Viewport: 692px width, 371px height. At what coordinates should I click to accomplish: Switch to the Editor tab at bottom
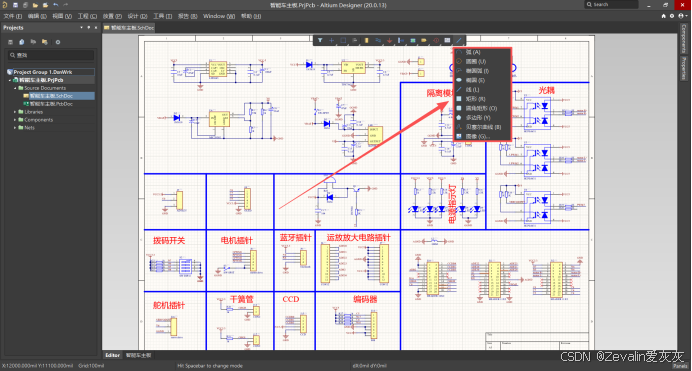112,355
